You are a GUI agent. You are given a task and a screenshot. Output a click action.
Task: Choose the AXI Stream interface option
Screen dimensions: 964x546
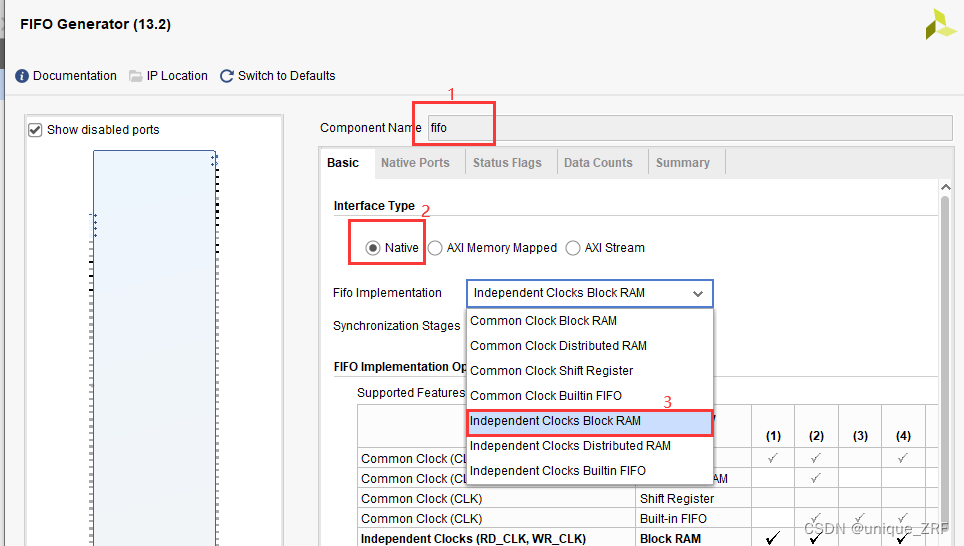[573, 248]
